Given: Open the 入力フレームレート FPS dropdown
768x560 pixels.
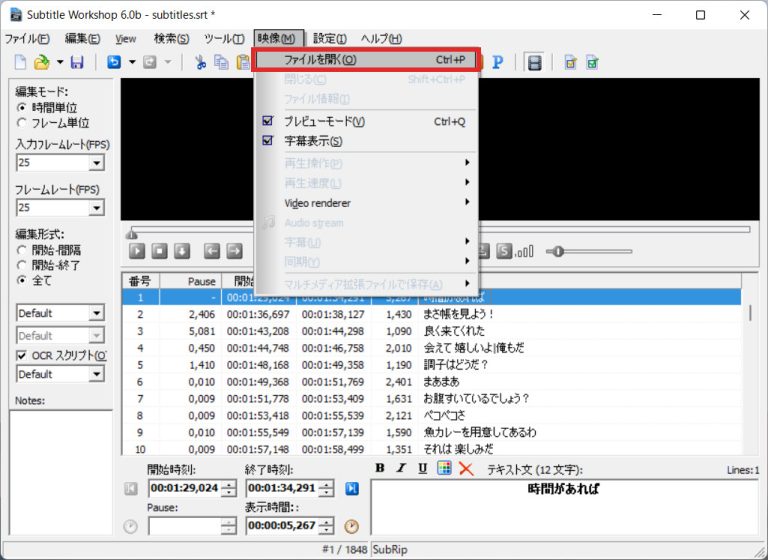Looking at the screenshot, I should (96, 163).
